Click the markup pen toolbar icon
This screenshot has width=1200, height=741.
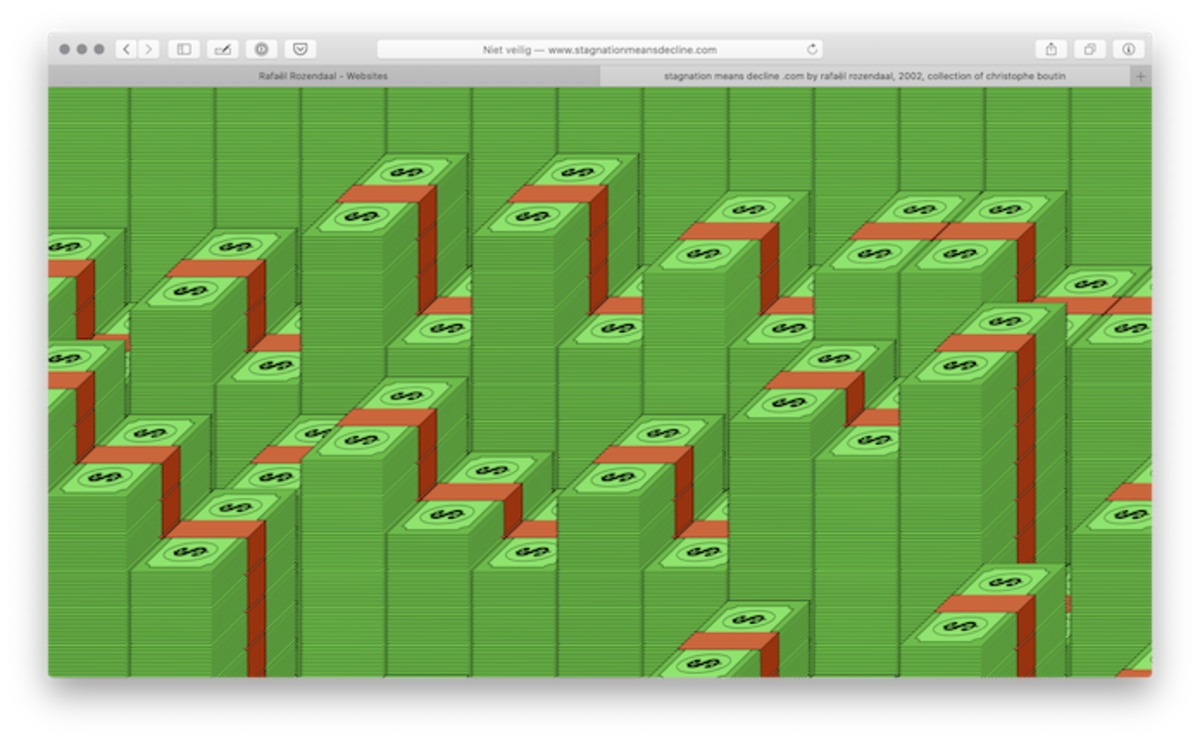click(222, 49)
